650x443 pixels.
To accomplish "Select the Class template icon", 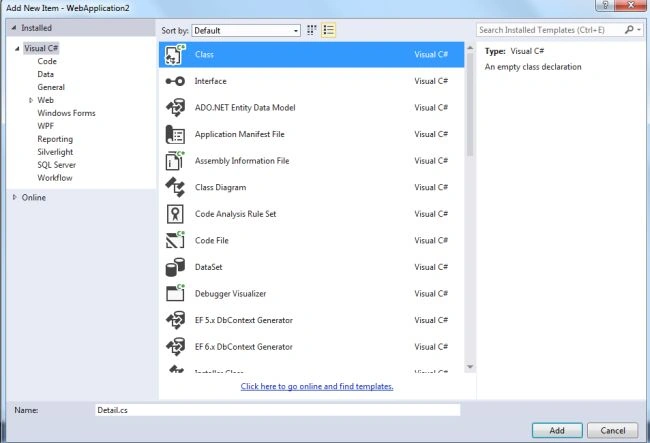I will 175,55.
